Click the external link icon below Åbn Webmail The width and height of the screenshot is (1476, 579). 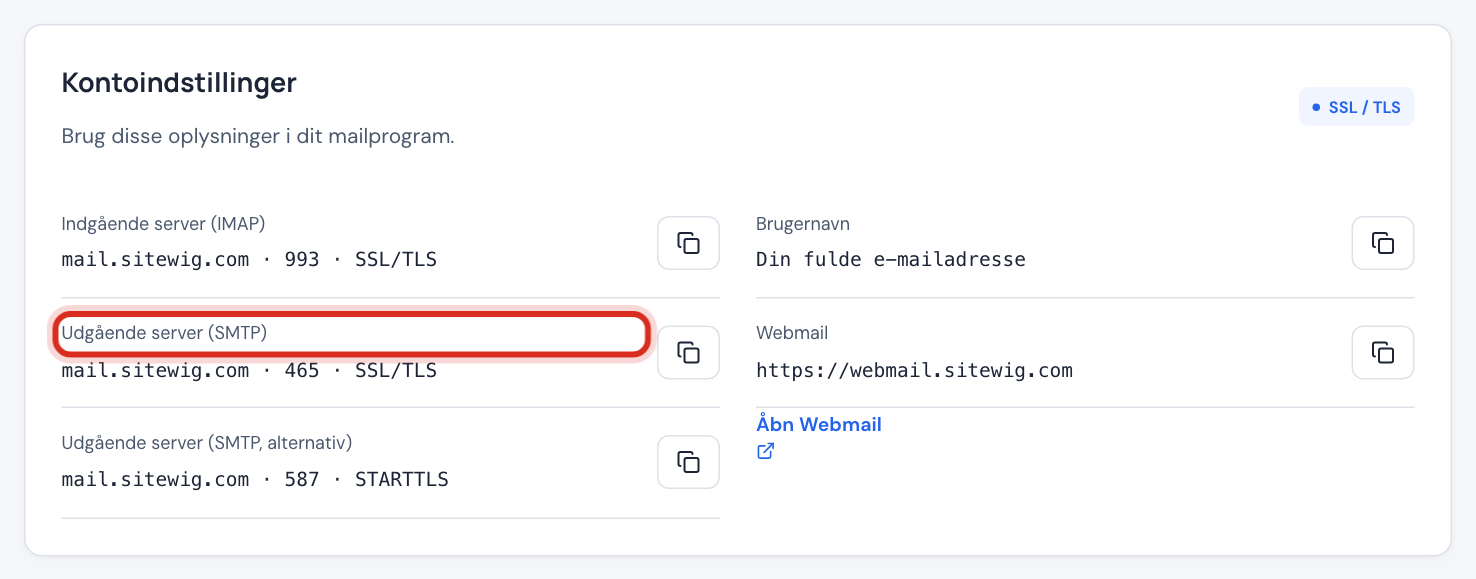click(x=765, y=451)
